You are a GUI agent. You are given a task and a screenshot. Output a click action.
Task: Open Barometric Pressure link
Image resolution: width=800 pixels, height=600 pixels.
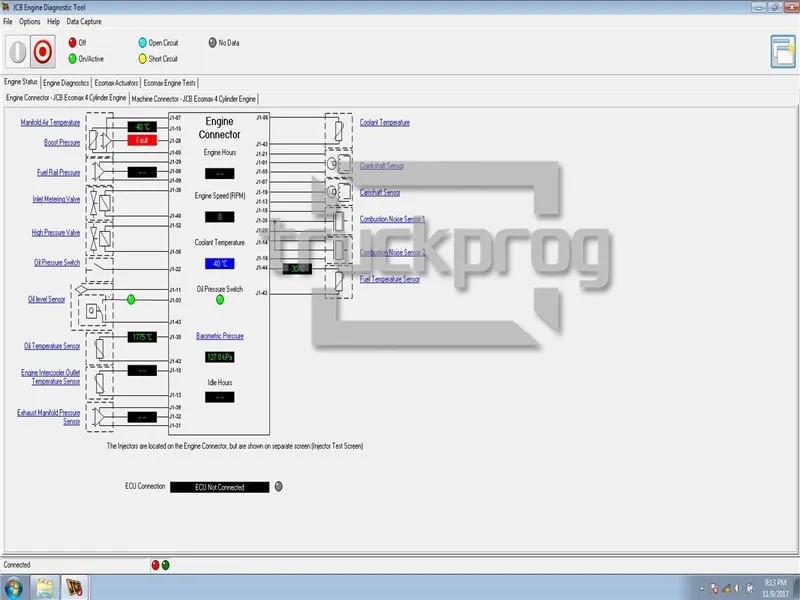220,336
